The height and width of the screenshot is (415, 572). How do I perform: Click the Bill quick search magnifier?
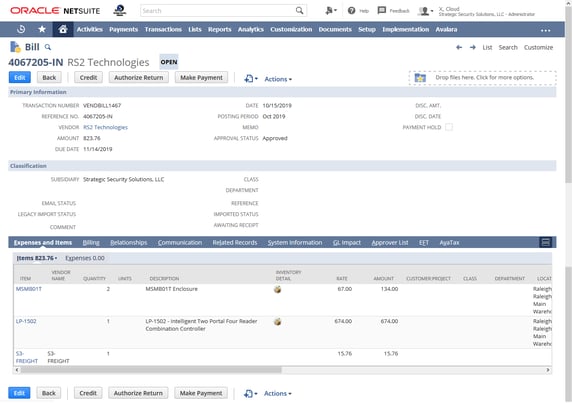coord(48,47)
